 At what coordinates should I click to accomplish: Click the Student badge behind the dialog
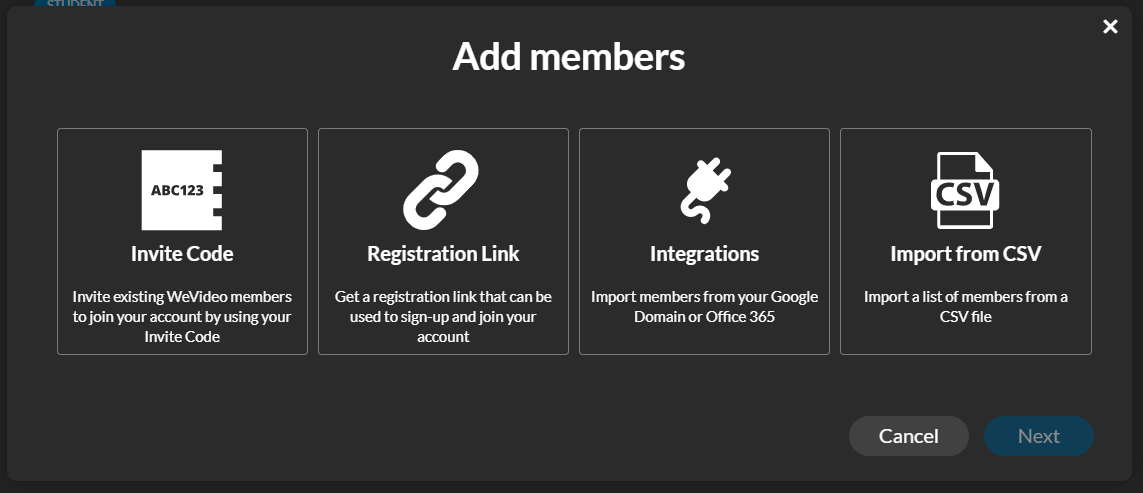coord(75,4)
